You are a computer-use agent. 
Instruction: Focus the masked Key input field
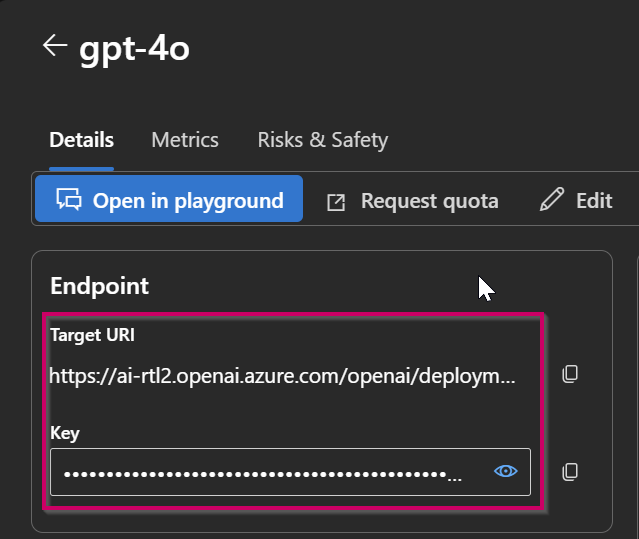(290, 472)
